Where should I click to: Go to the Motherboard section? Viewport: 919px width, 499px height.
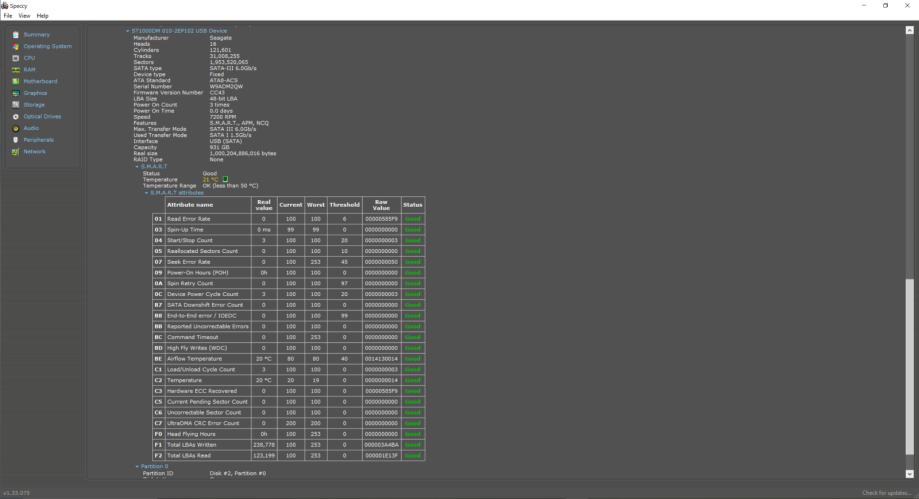40,82
